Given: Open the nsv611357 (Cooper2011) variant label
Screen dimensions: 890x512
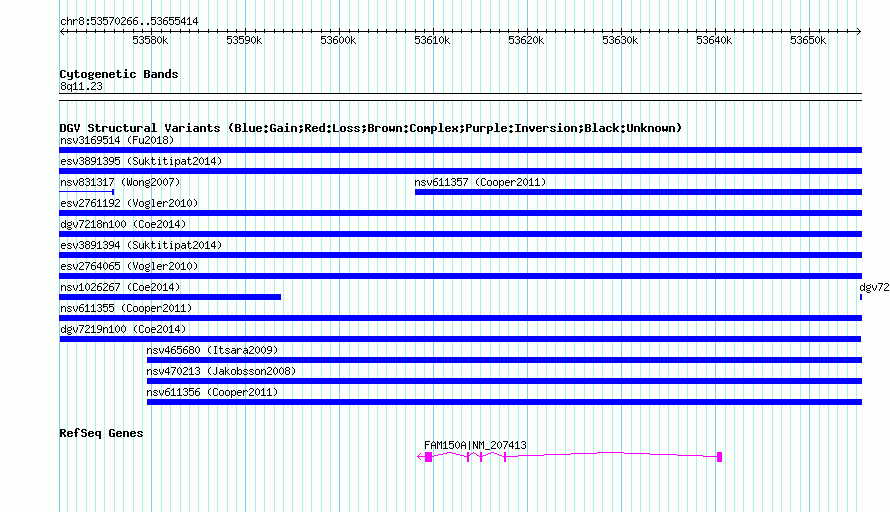Looking at the screenshot, I should [x=481, y=182].
